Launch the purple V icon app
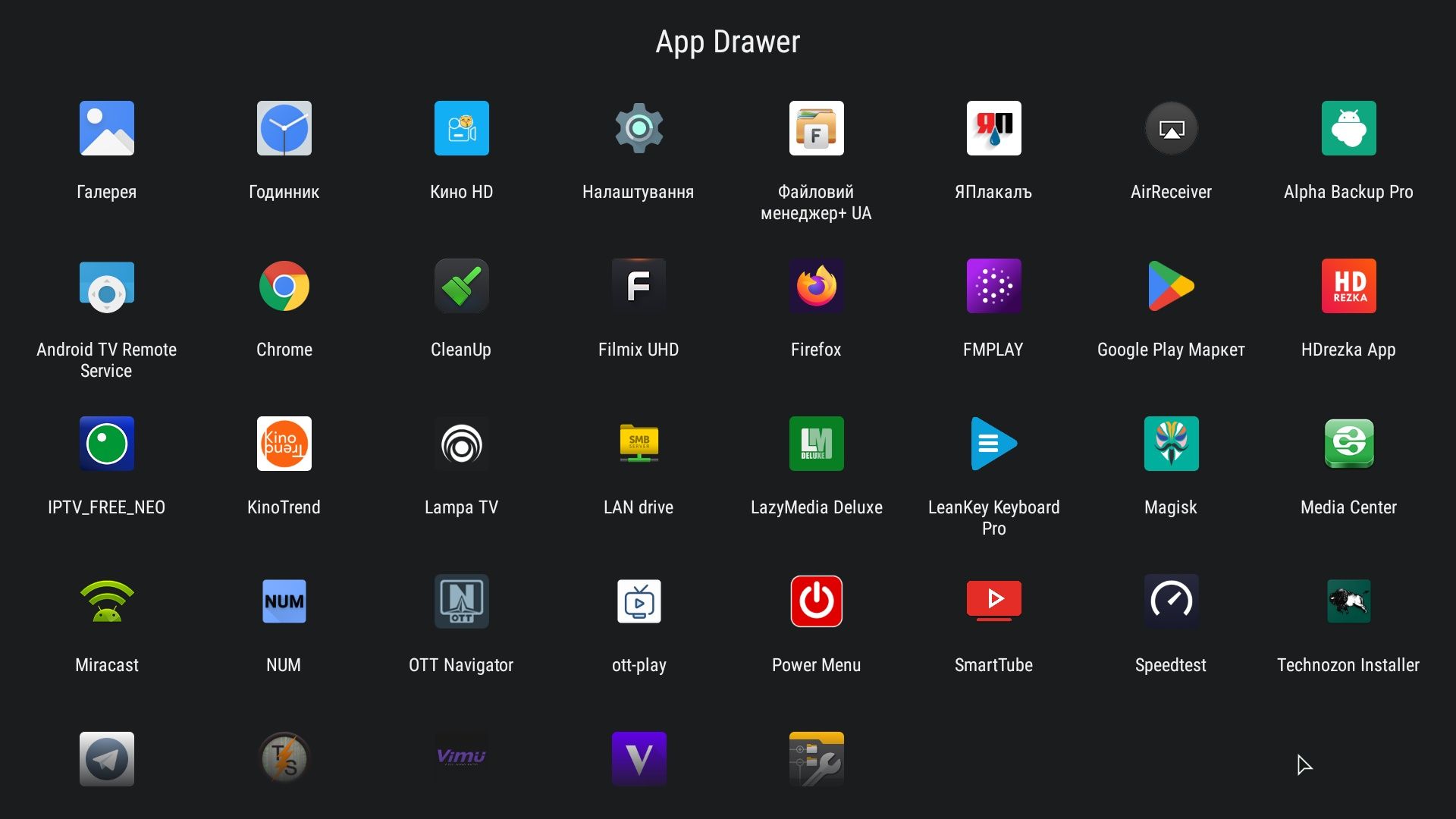Screen dimensions: 1456x819 [x=639, y=759]
